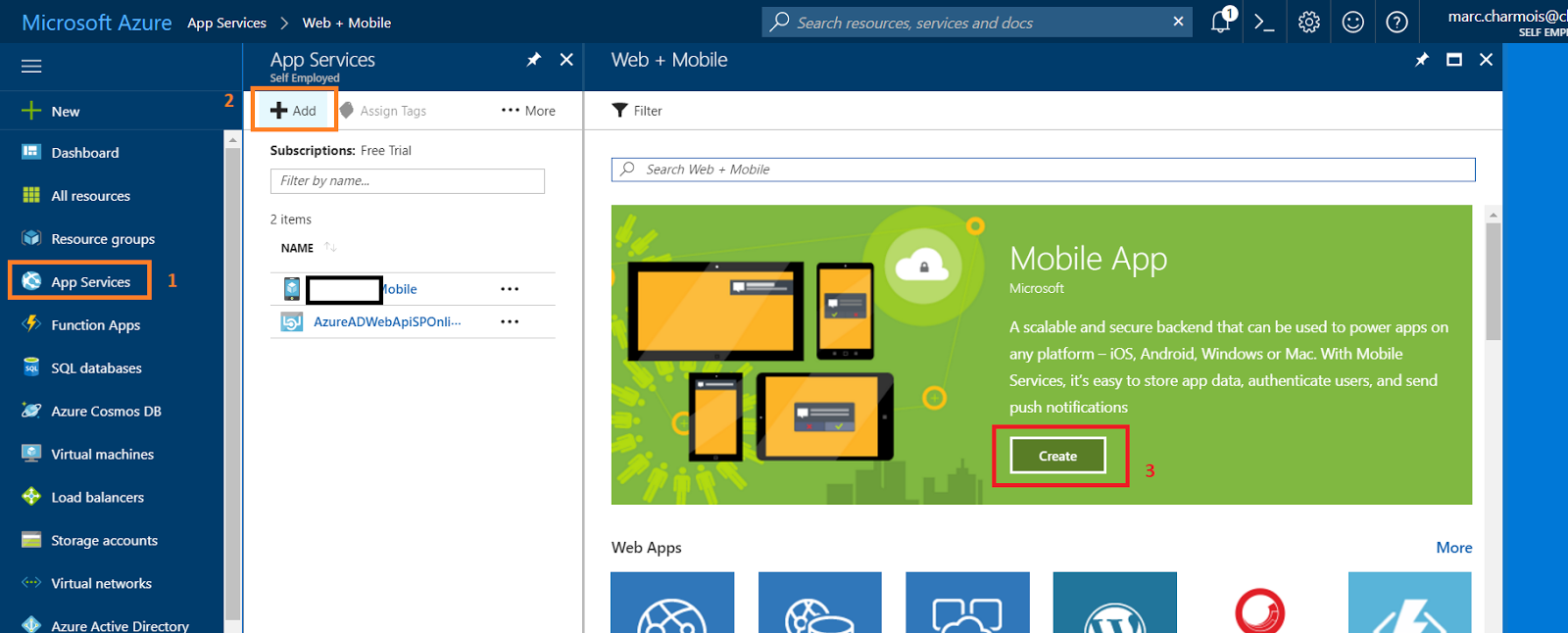The image size is (1568, 633).
Task: Open the marc.charmois account menu
Action: pos(1507,23)
